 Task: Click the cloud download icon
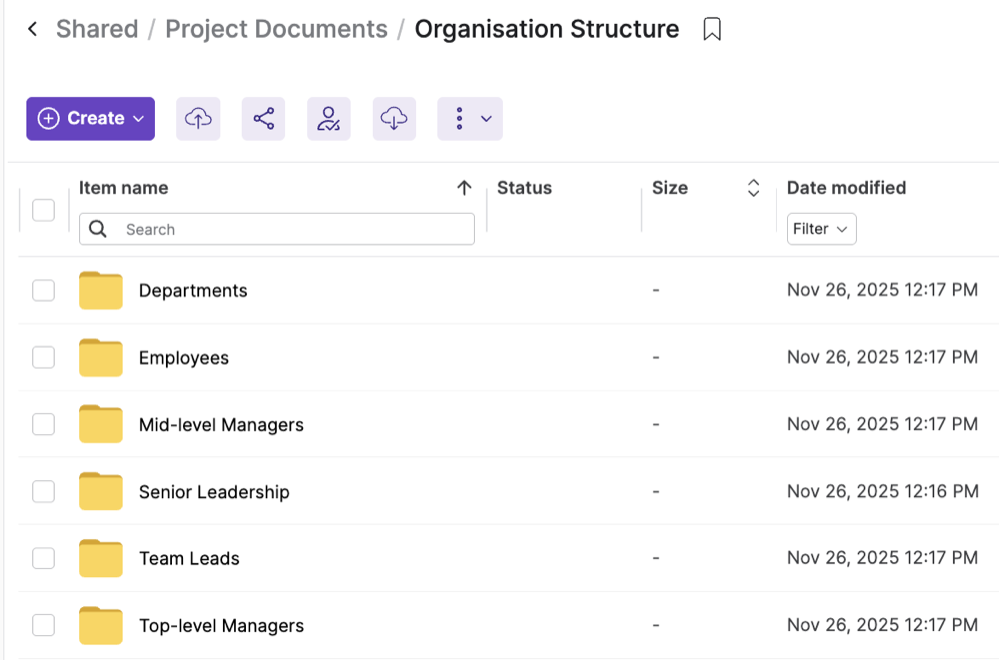tap(394, 119)
